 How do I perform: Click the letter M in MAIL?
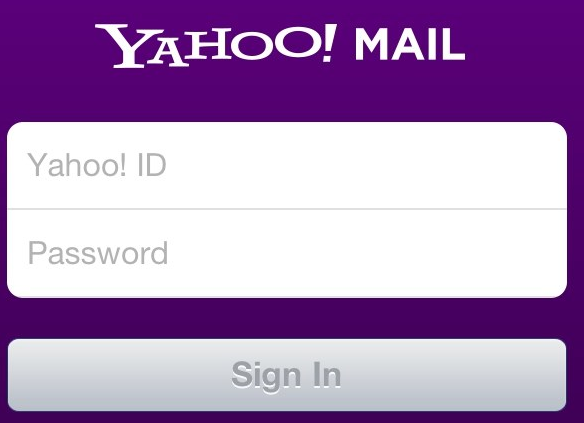coord(371,45)
